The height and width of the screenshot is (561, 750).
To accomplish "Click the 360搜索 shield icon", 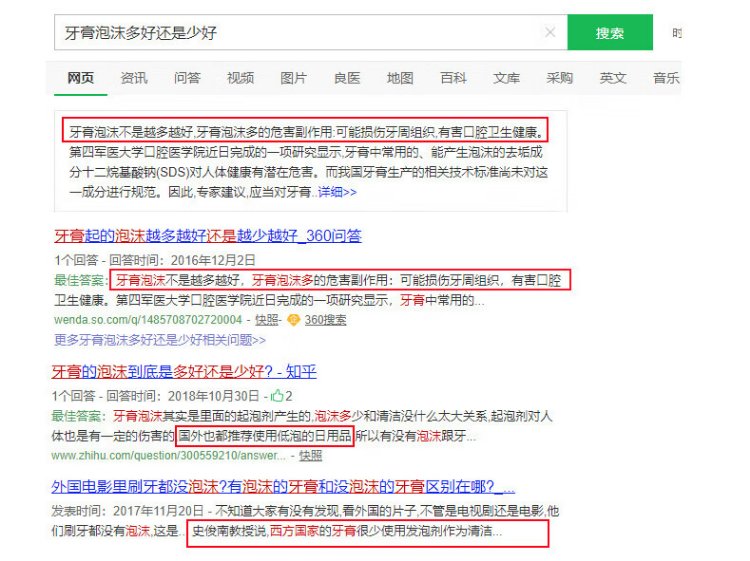I will click(x=293, y=320).
